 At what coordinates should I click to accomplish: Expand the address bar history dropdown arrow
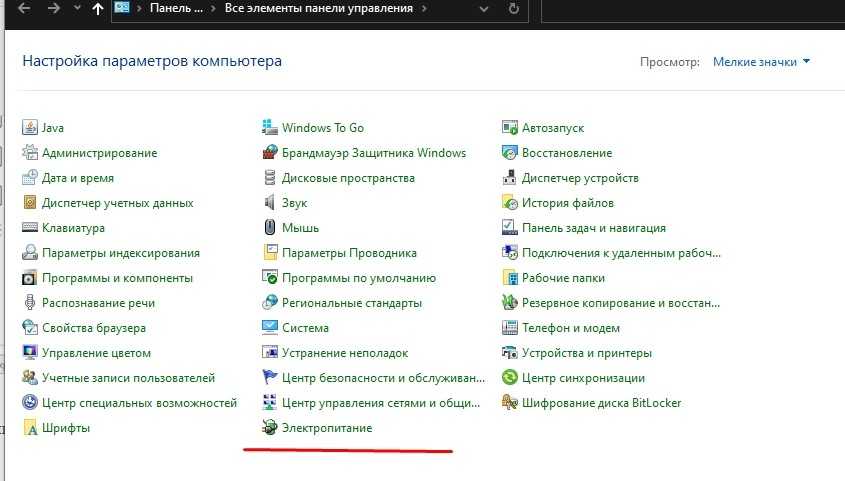point(486,9)
